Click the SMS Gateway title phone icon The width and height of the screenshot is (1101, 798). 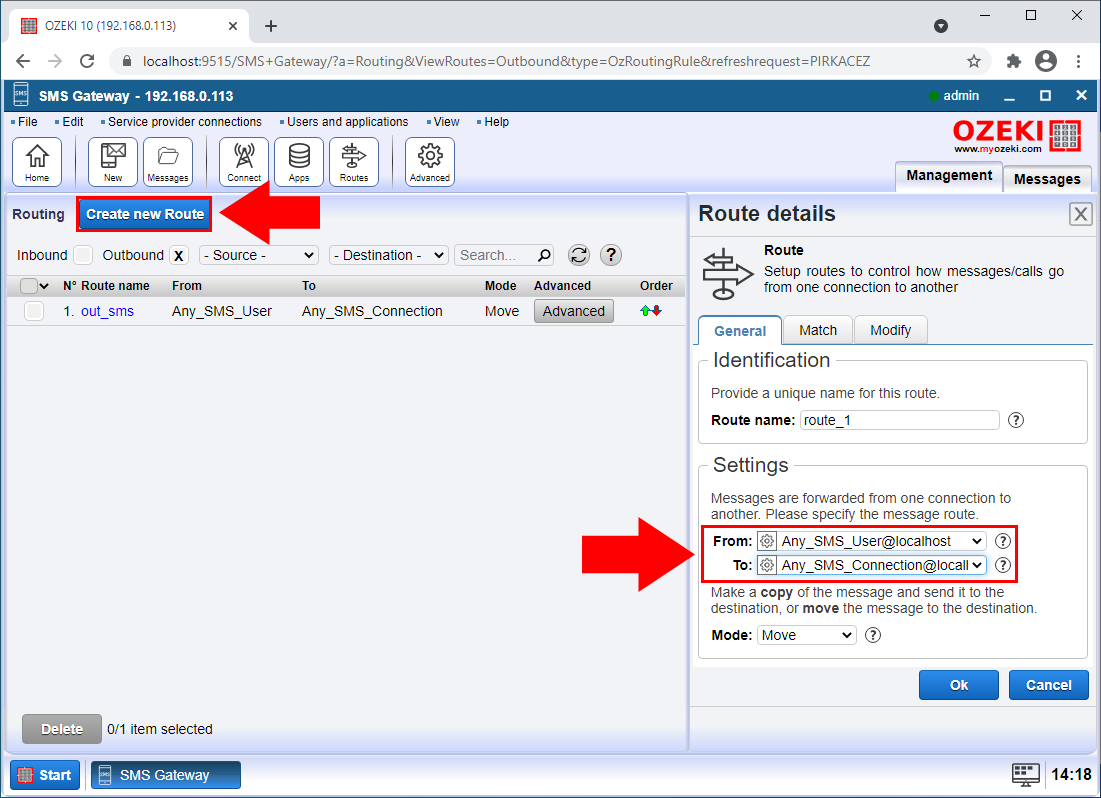(21, 95)
